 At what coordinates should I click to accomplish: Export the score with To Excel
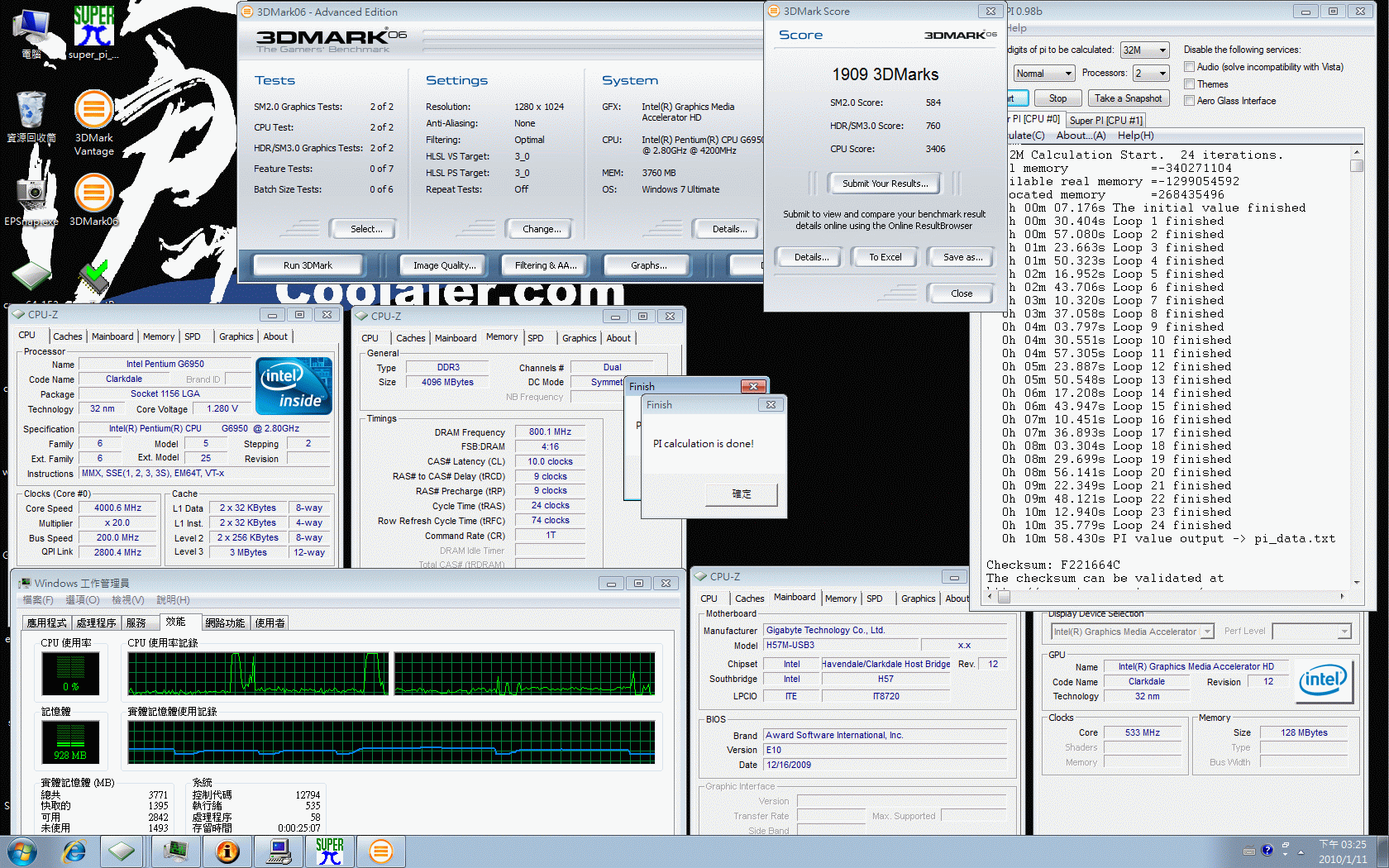pyautogui.click(x=885, y=257)
